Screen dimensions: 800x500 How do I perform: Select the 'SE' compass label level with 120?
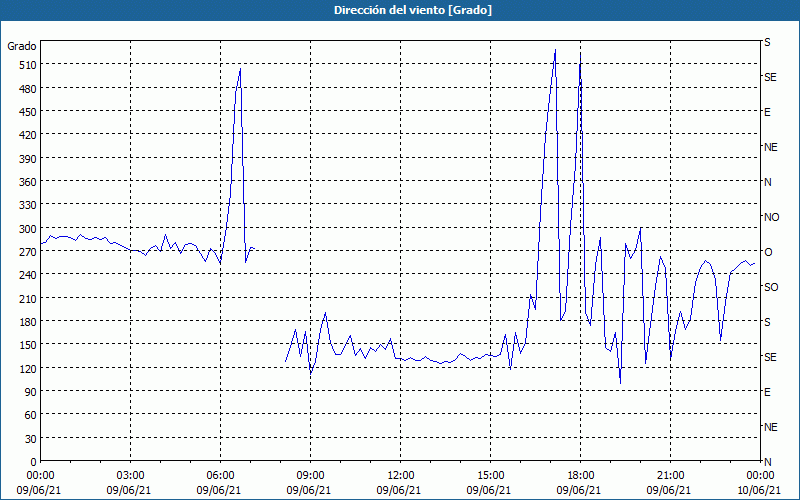(770, 357)
